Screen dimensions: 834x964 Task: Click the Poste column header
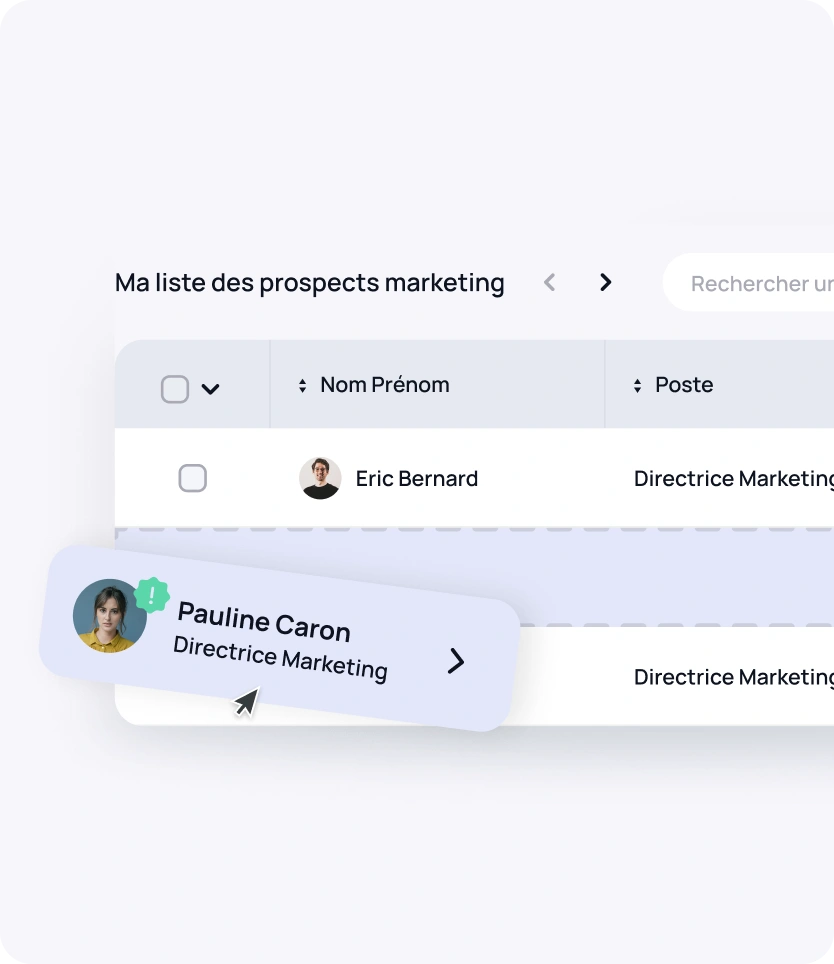684,385
